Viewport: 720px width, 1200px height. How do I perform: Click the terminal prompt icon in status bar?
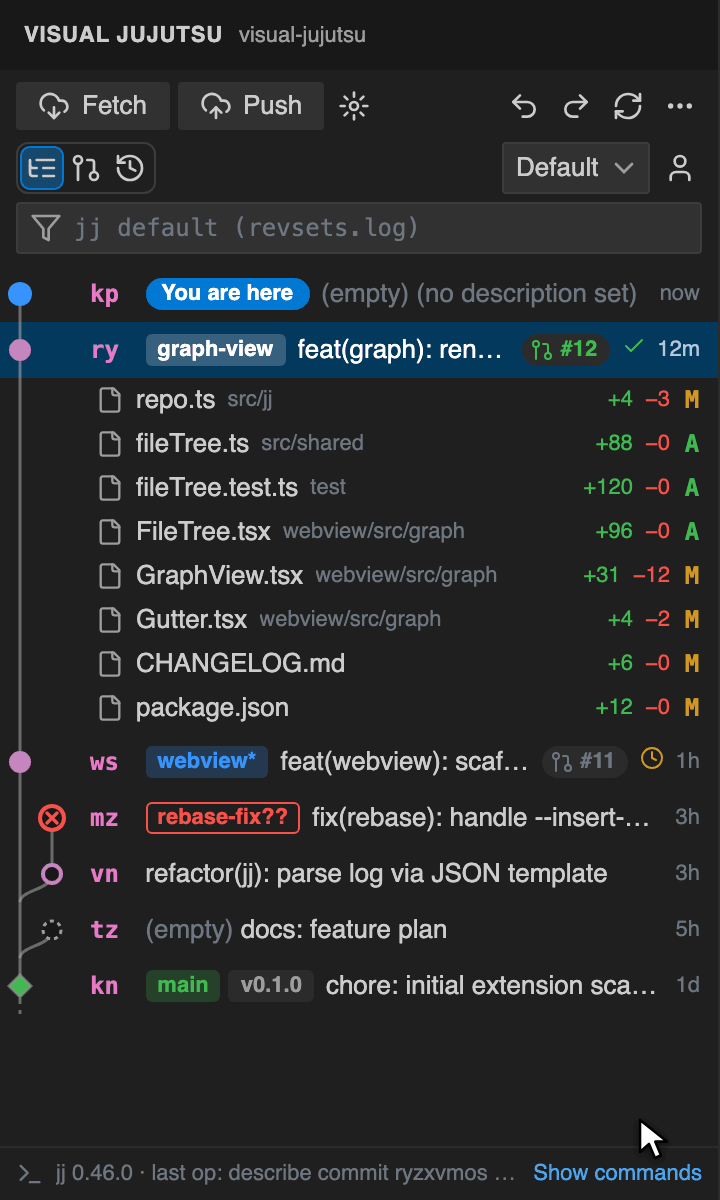point(30,1173)
